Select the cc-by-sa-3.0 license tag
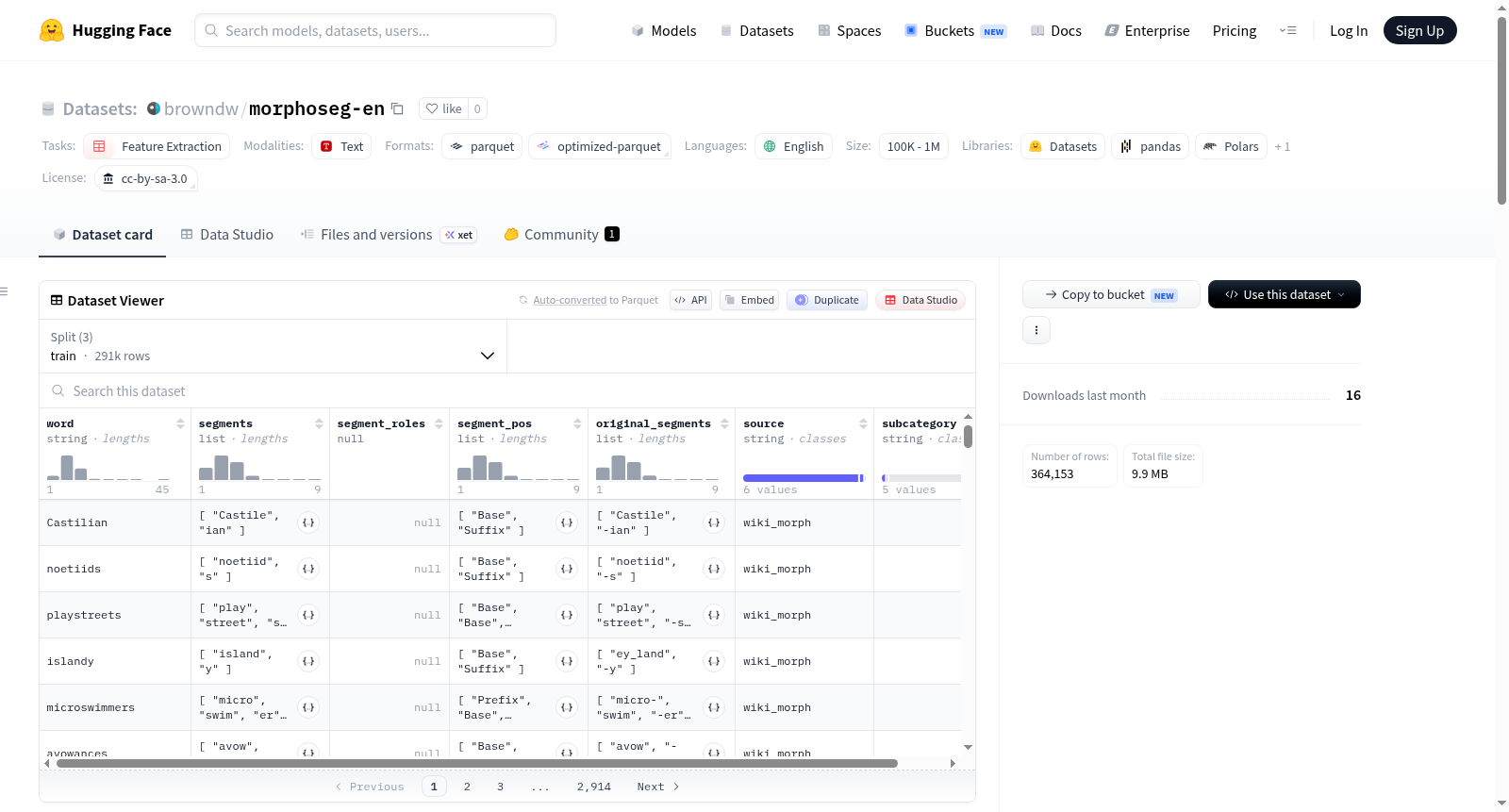The height and width of the screenshot is (812, 1509). pyautogui.click(x=146, y=178)
